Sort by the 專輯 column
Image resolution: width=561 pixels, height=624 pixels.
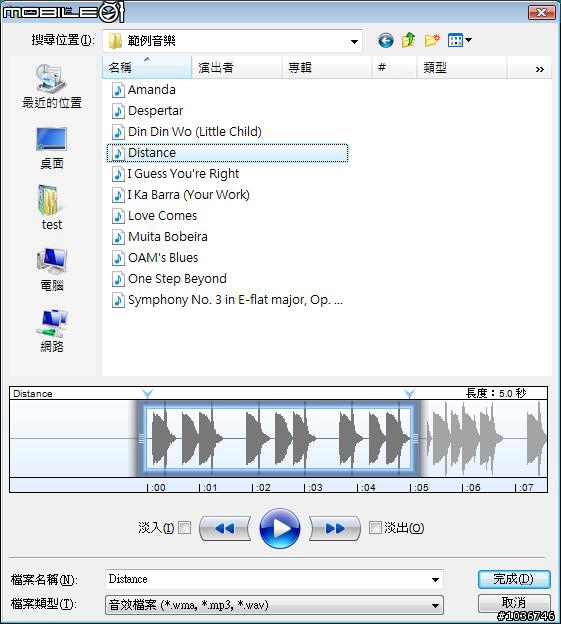(327, 68)
